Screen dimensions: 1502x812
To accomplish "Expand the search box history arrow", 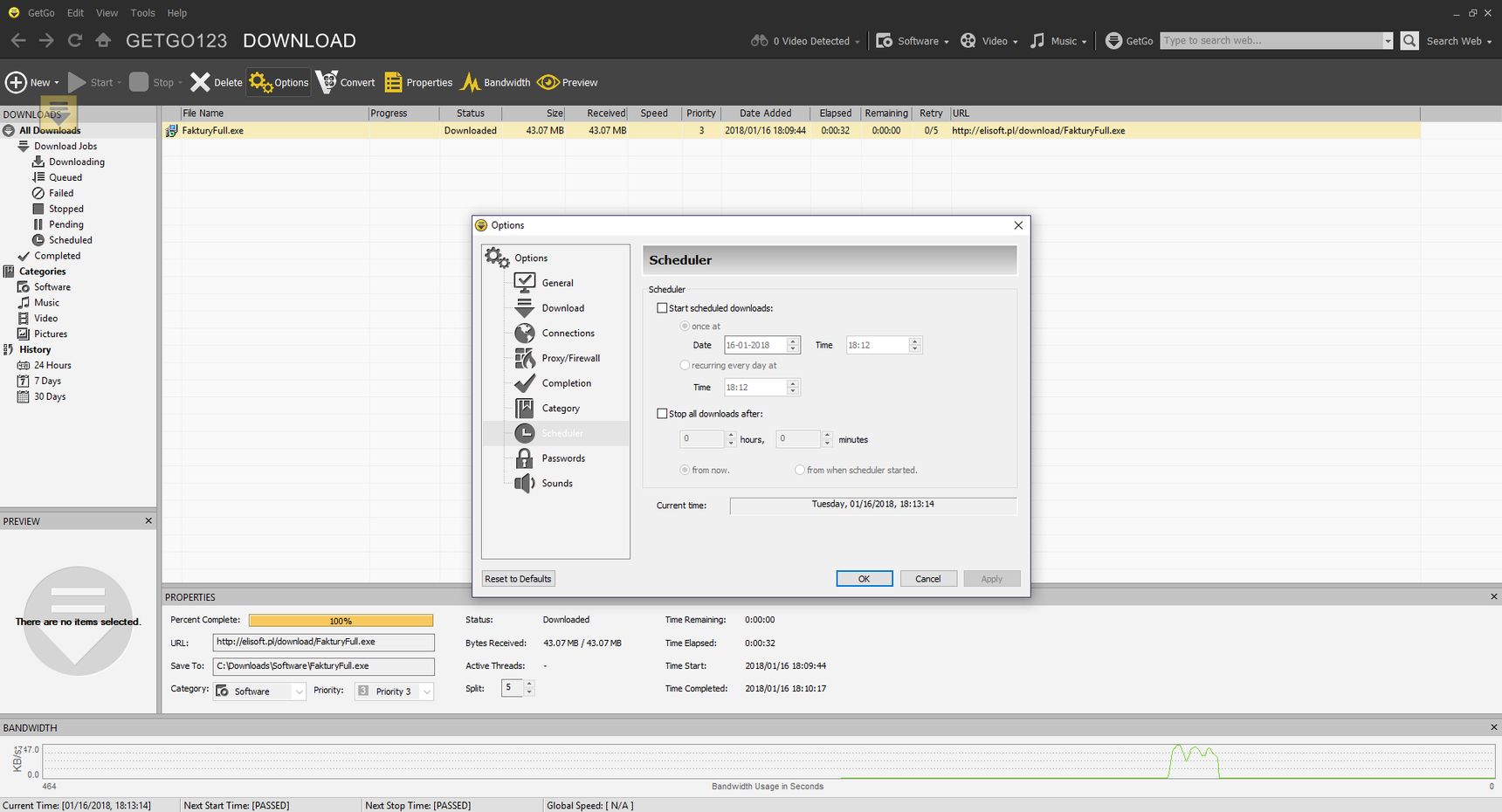I will 1388,41.
